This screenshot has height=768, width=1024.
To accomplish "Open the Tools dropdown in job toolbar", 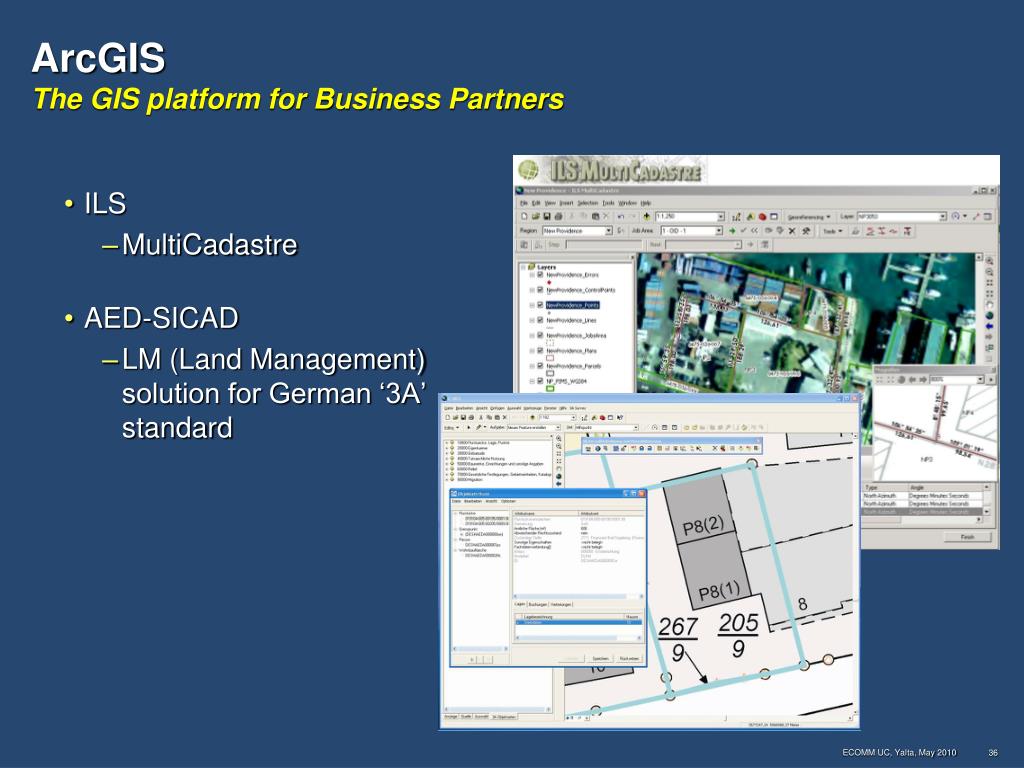I will (x=832, y=231).
